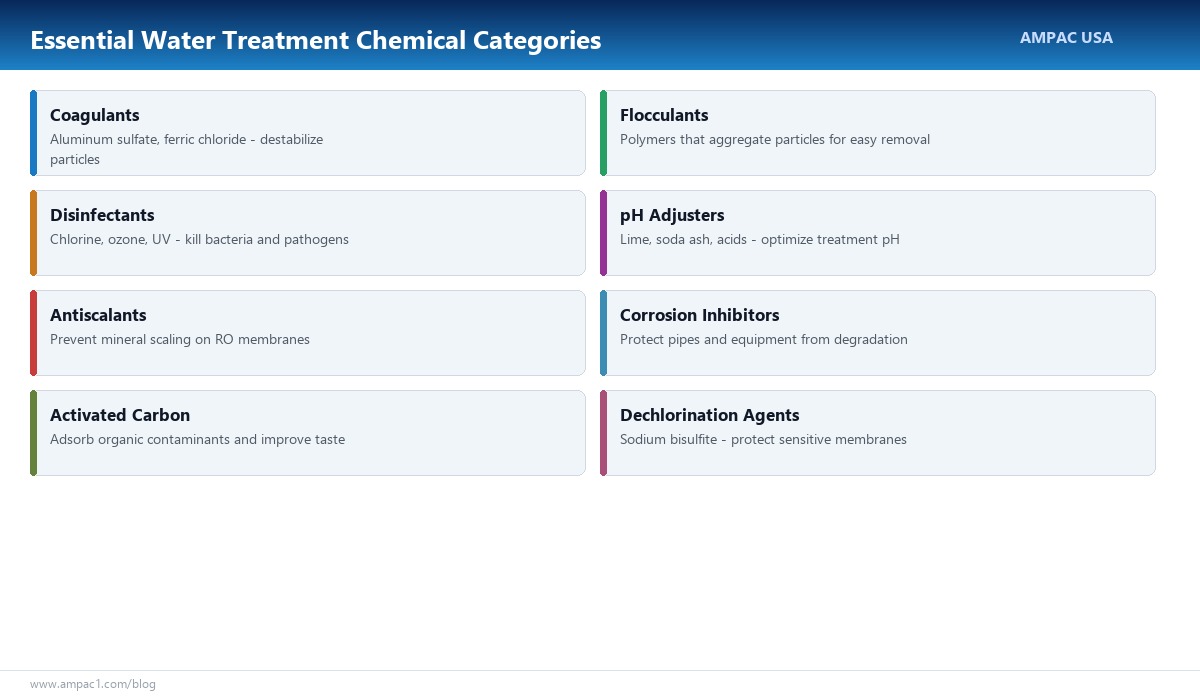The width and height of the screenshot is (1200, 700).
Task: Click the green bar beside Activated Carbon
Action: point(34,432)
